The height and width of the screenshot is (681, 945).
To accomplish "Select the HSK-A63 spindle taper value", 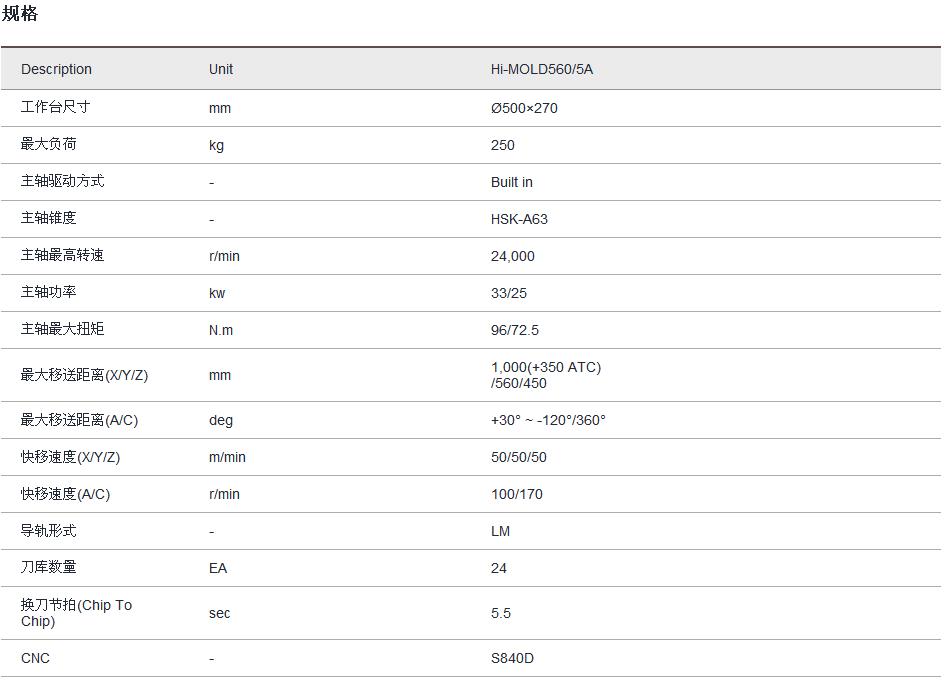I will (x=519, y=219).
